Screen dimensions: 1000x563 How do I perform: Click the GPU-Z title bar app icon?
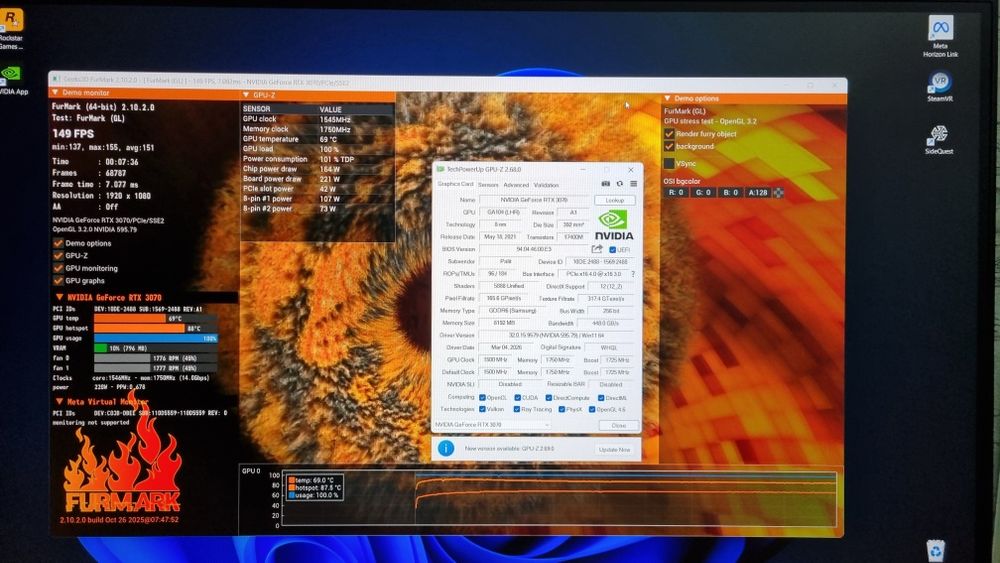pyautogui.click(x=440, y=170)
